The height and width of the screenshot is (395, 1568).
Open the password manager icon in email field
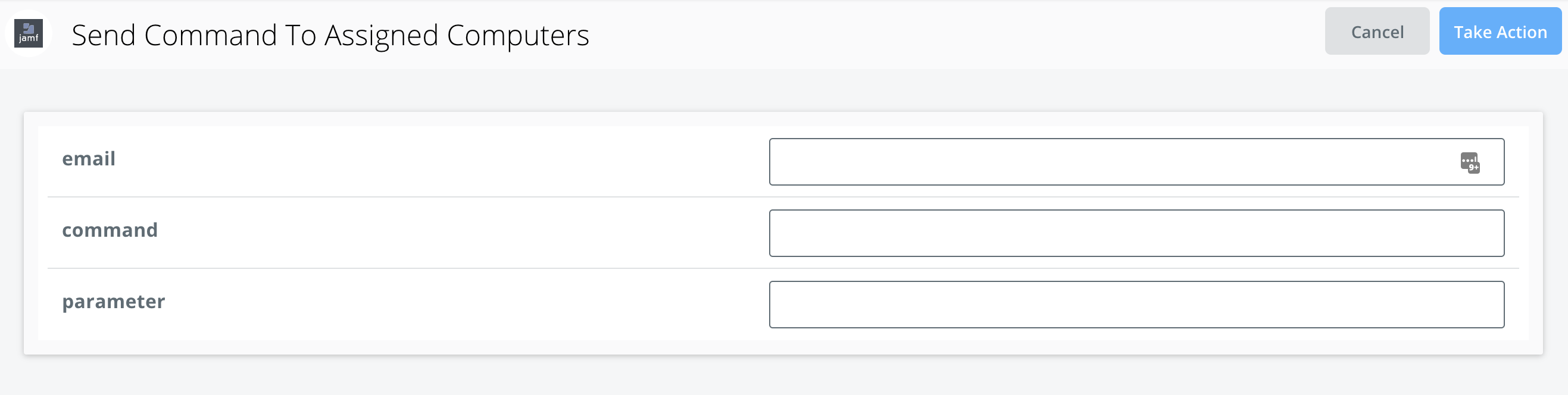tap(1470, 162)
